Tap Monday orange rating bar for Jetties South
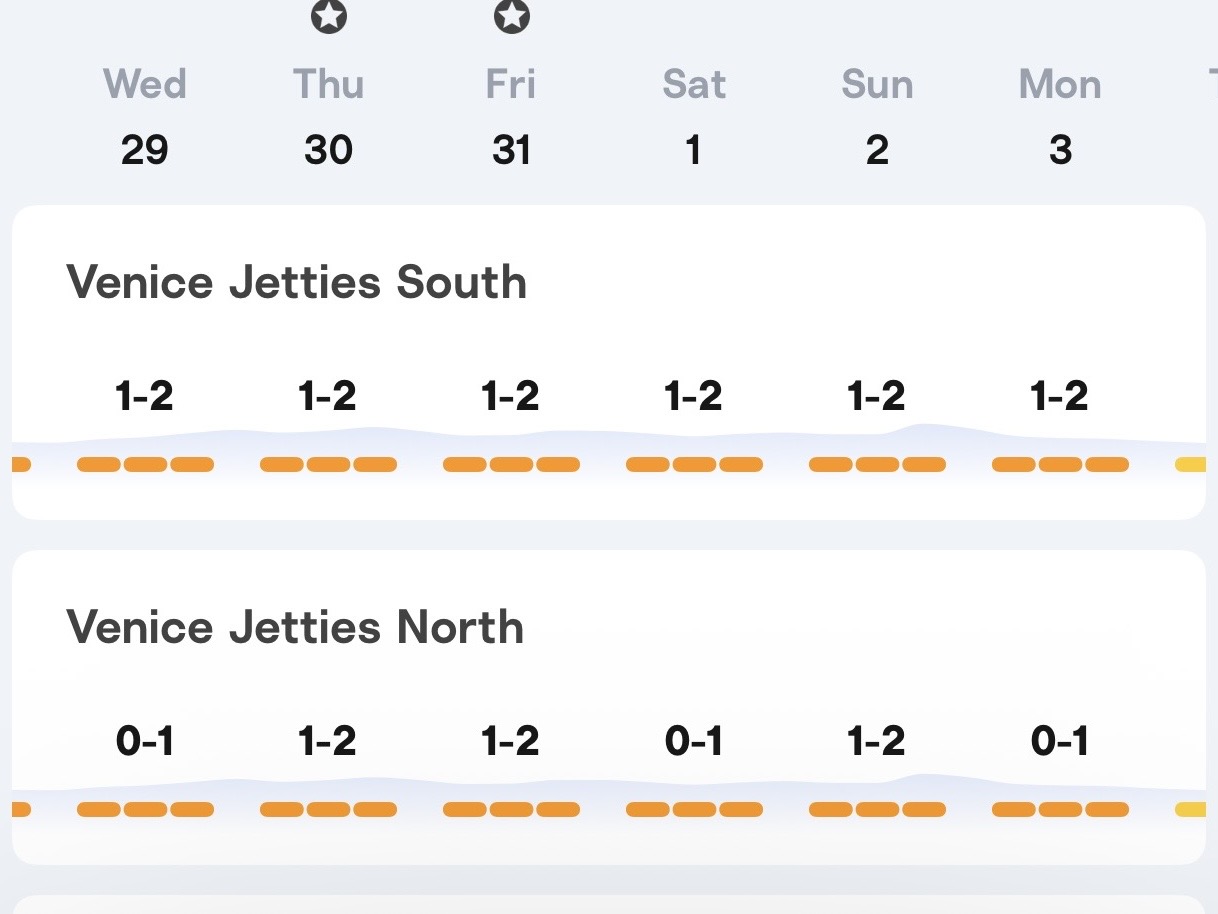The image size is (1218, 914). pos(1060,464)
